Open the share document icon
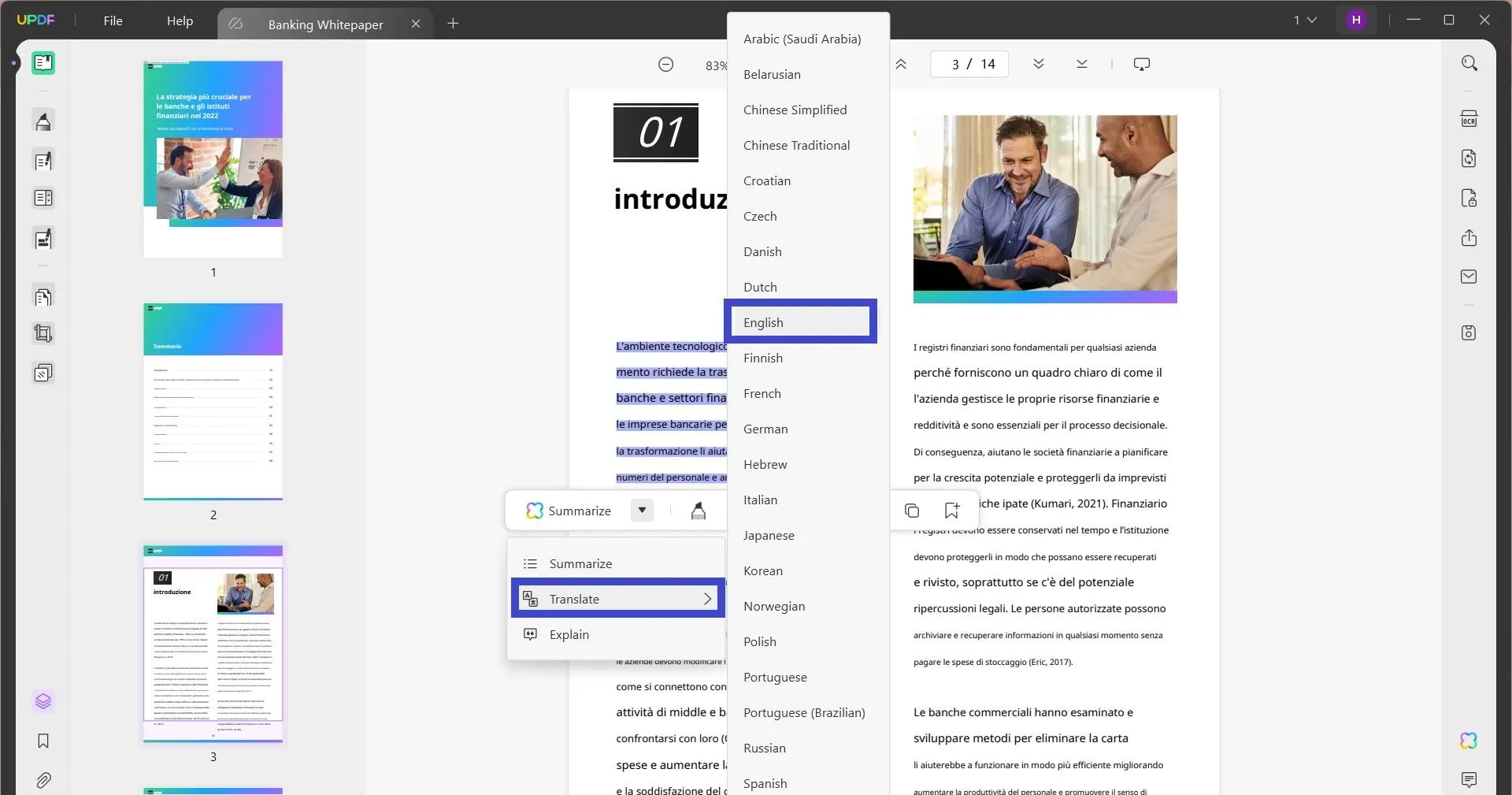 (1469, 238)
